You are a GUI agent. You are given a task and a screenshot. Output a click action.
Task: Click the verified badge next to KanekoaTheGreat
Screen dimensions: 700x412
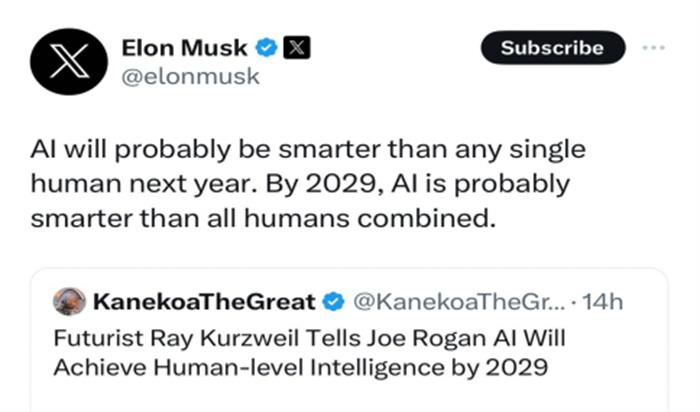click(x=333, y=301)
